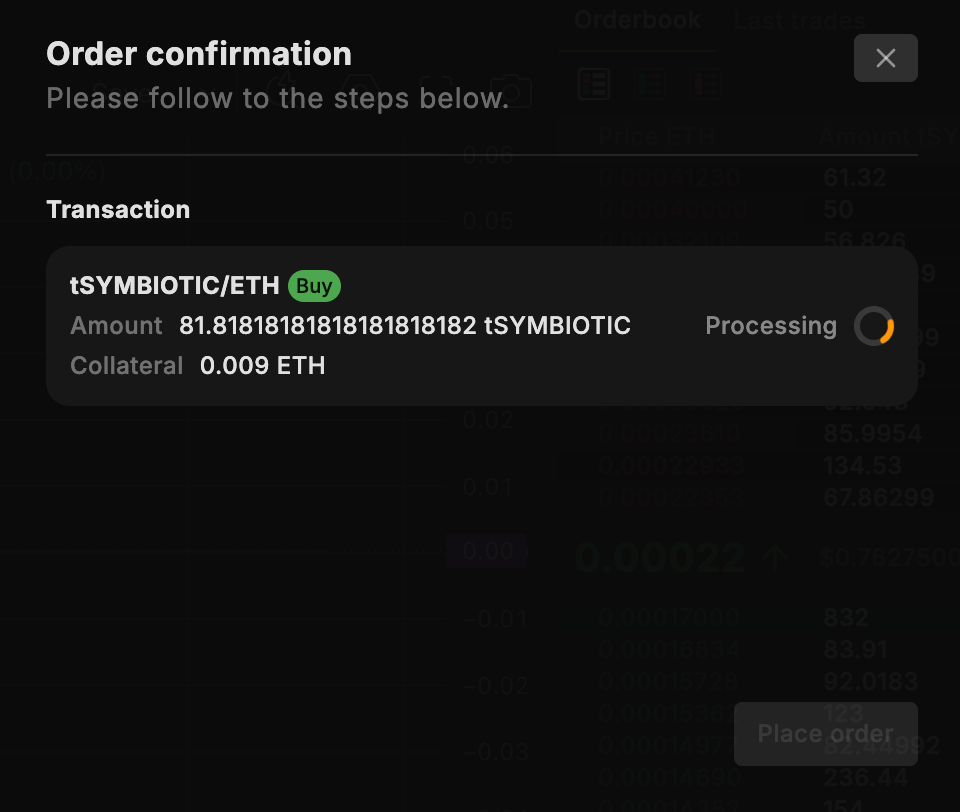Click the Processing status text
Screen dimensions: 960x812
click(770, 326)
